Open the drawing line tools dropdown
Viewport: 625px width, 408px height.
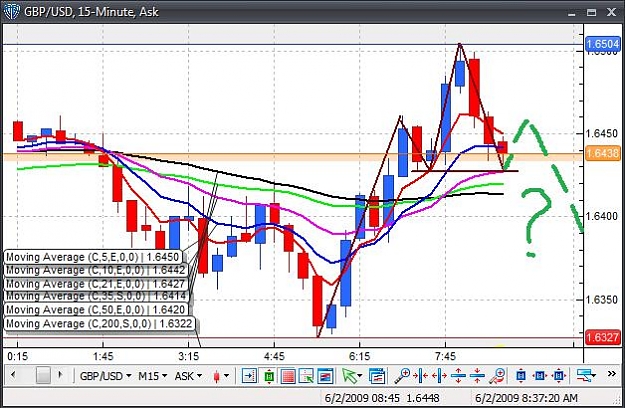coord(586,375)
